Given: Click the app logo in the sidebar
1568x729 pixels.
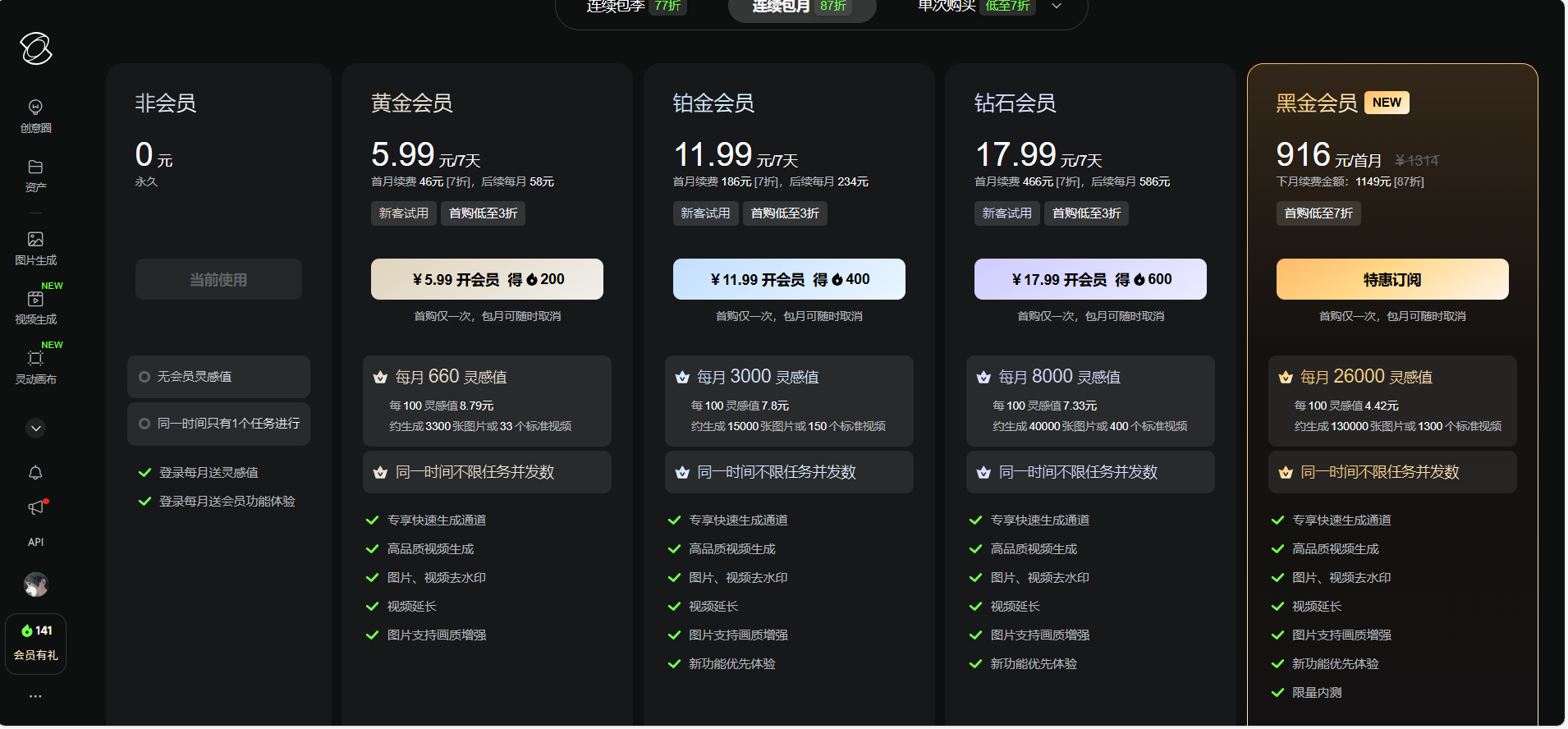Looking at the screenshot, I should [x=36, y=48].
